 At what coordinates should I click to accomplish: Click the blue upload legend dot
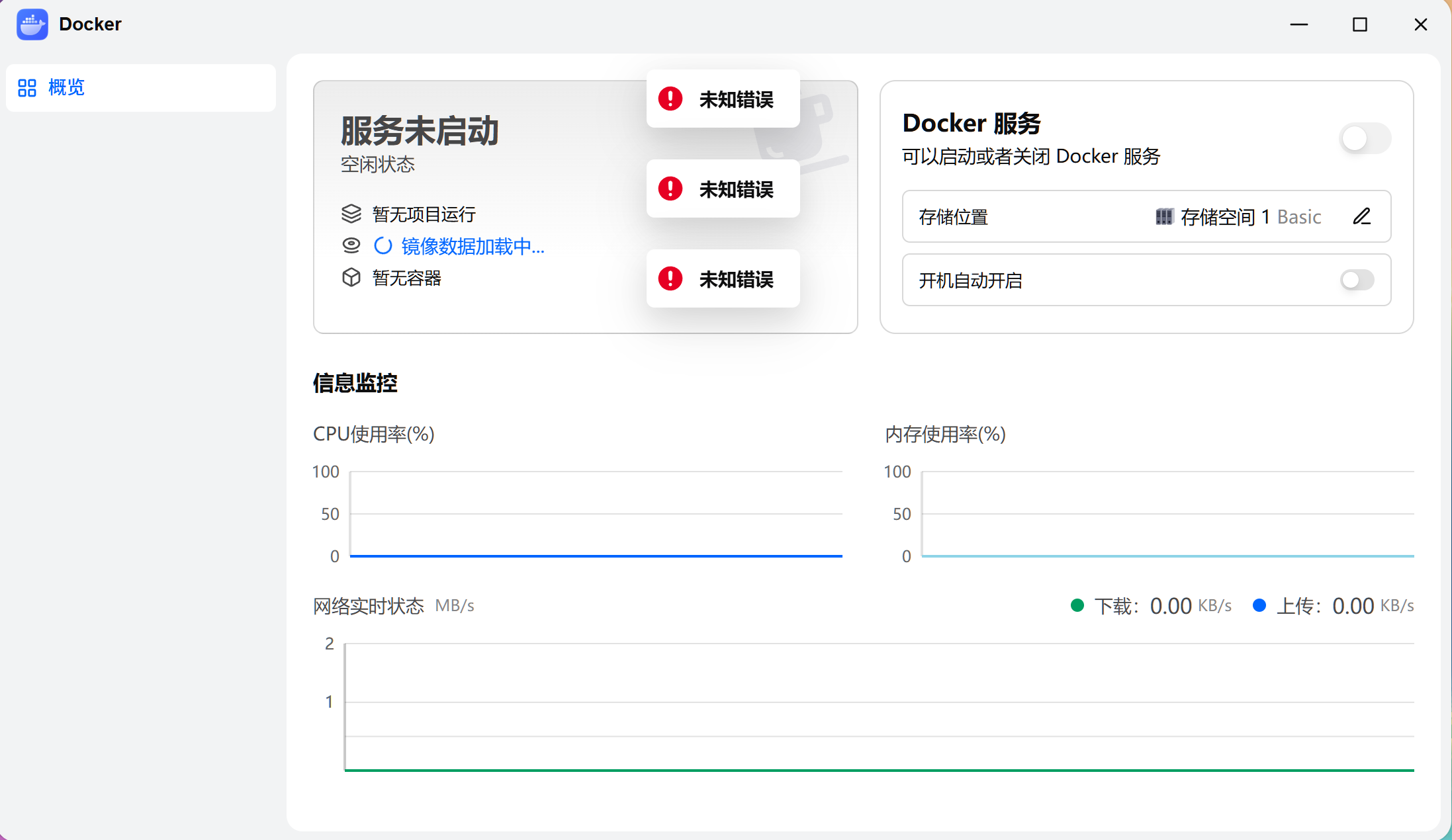coord(1259,605)
